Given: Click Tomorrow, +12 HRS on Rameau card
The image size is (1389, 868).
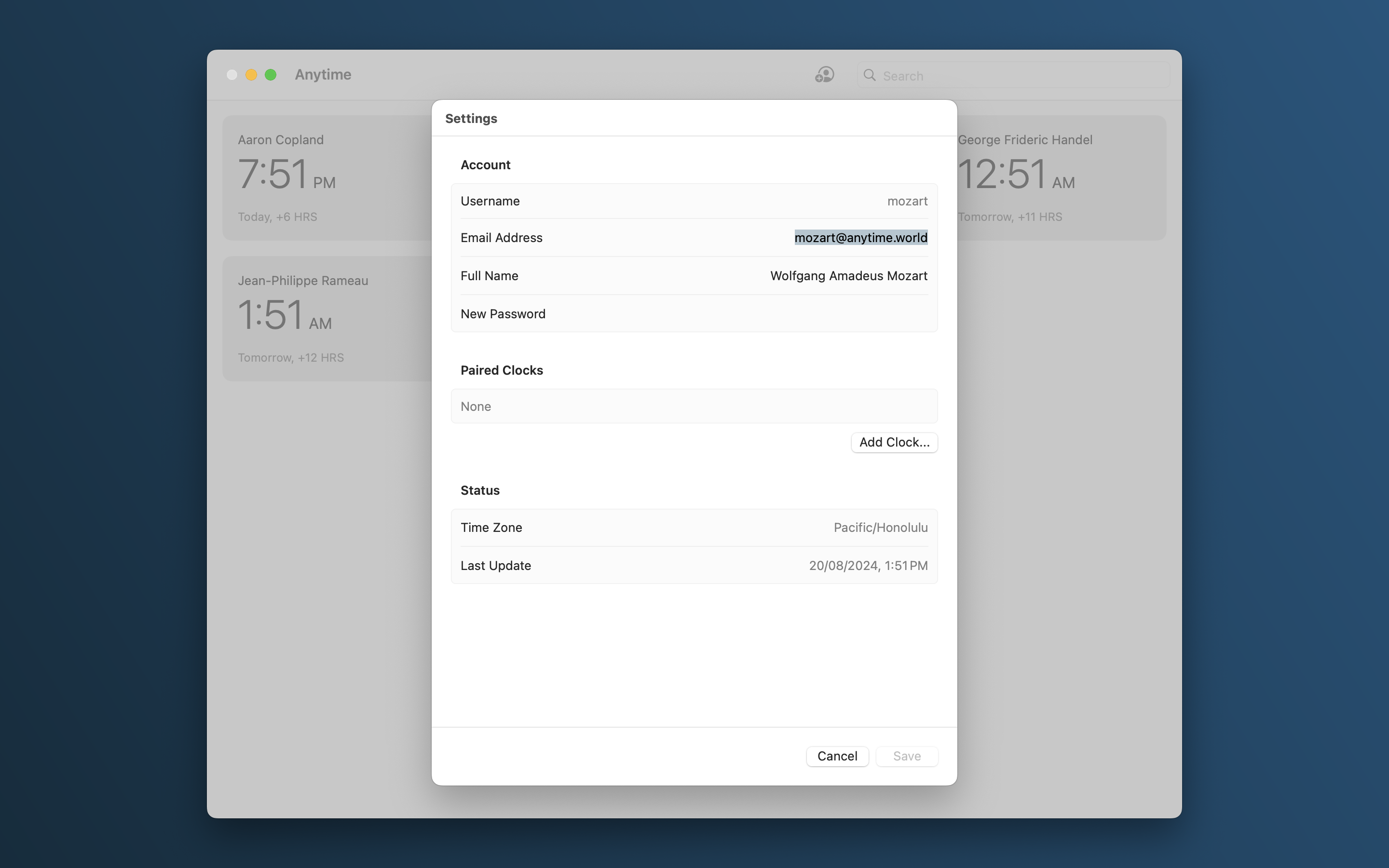Looking at the screenshot, I should (290, 358).
